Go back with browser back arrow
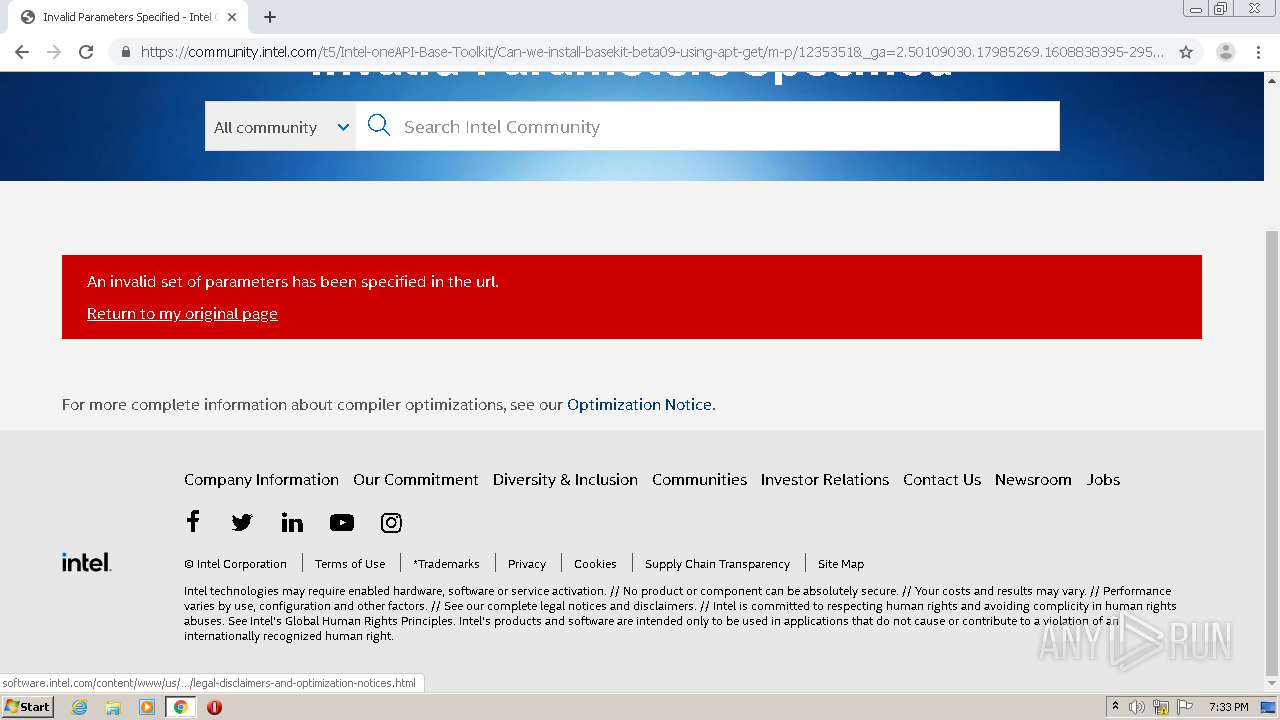The width and height of the screenshot is (1280, 720). pyautogui.click(x=22, y=52)
